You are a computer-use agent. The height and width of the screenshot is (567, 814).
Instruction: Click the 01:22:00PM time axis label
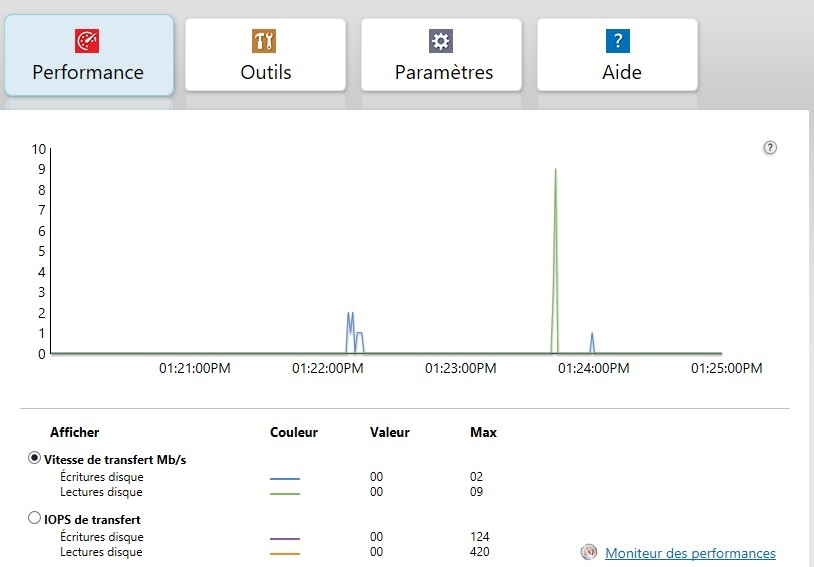tap(328, 369)
